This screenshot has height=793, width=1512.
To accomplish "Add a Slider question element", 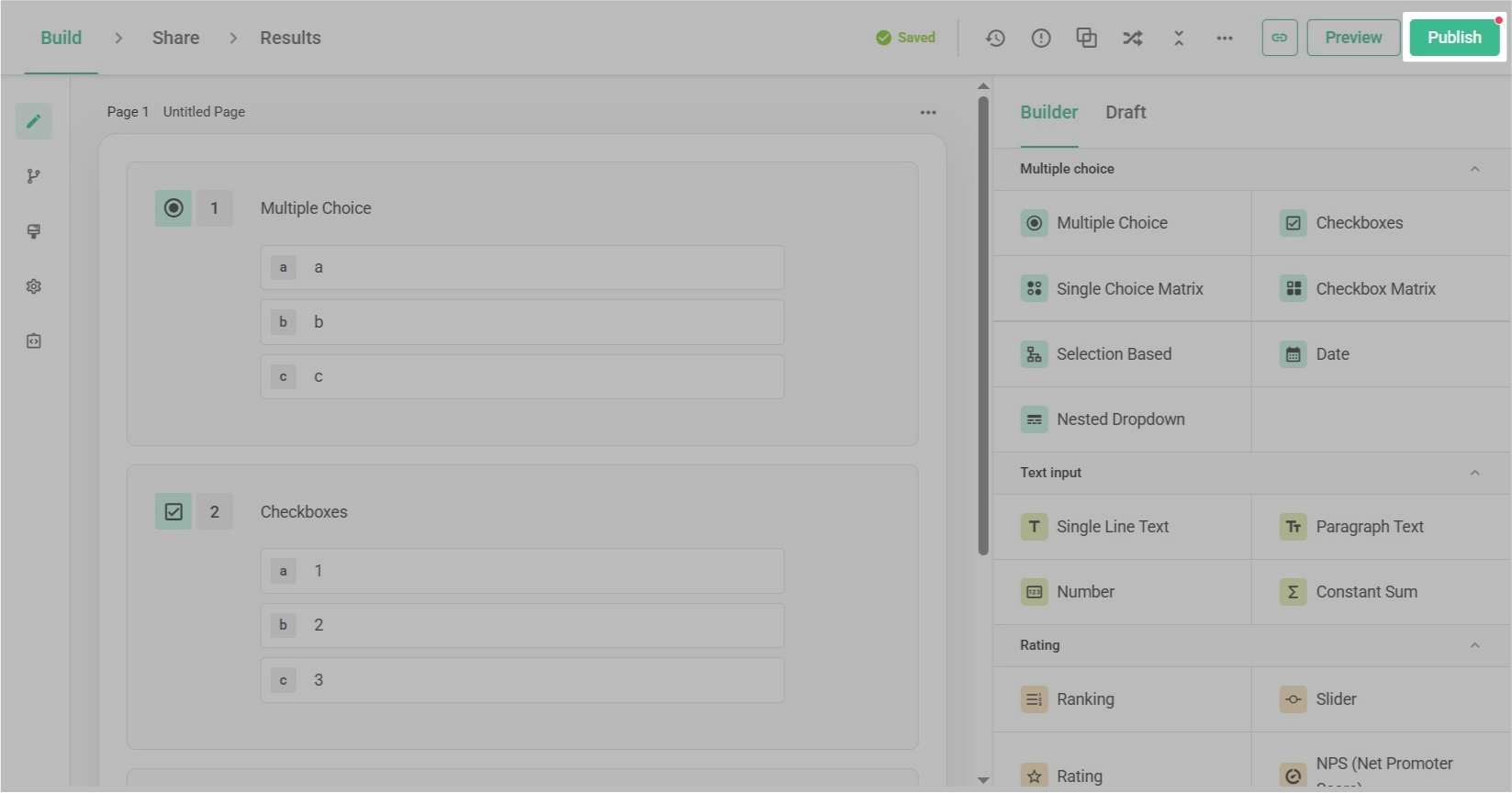I will 1382,699.
